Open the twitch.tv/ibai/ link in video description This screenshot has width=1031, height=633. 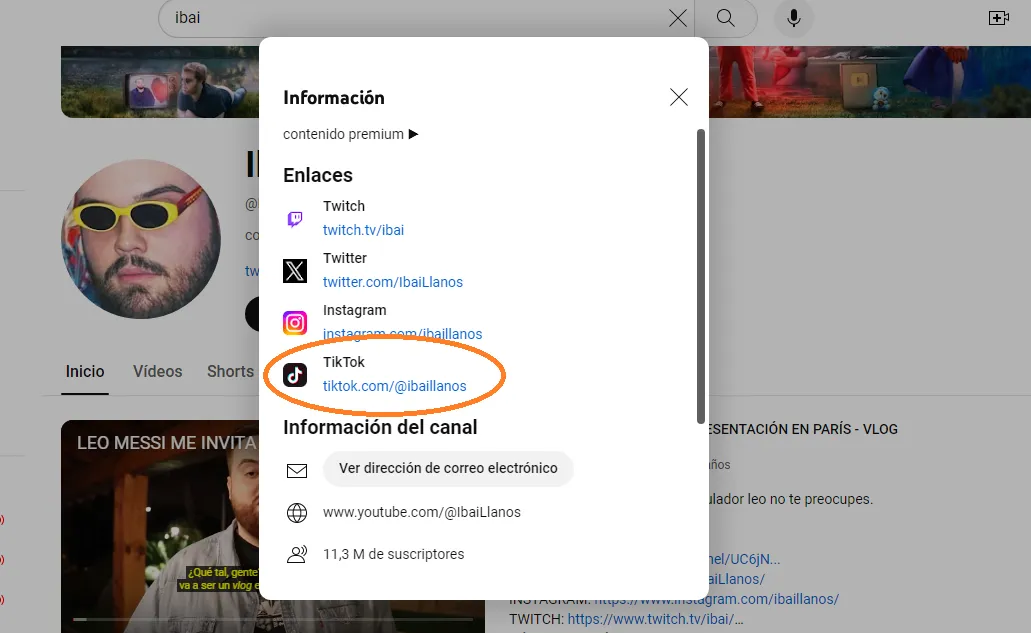pos(655,619)
